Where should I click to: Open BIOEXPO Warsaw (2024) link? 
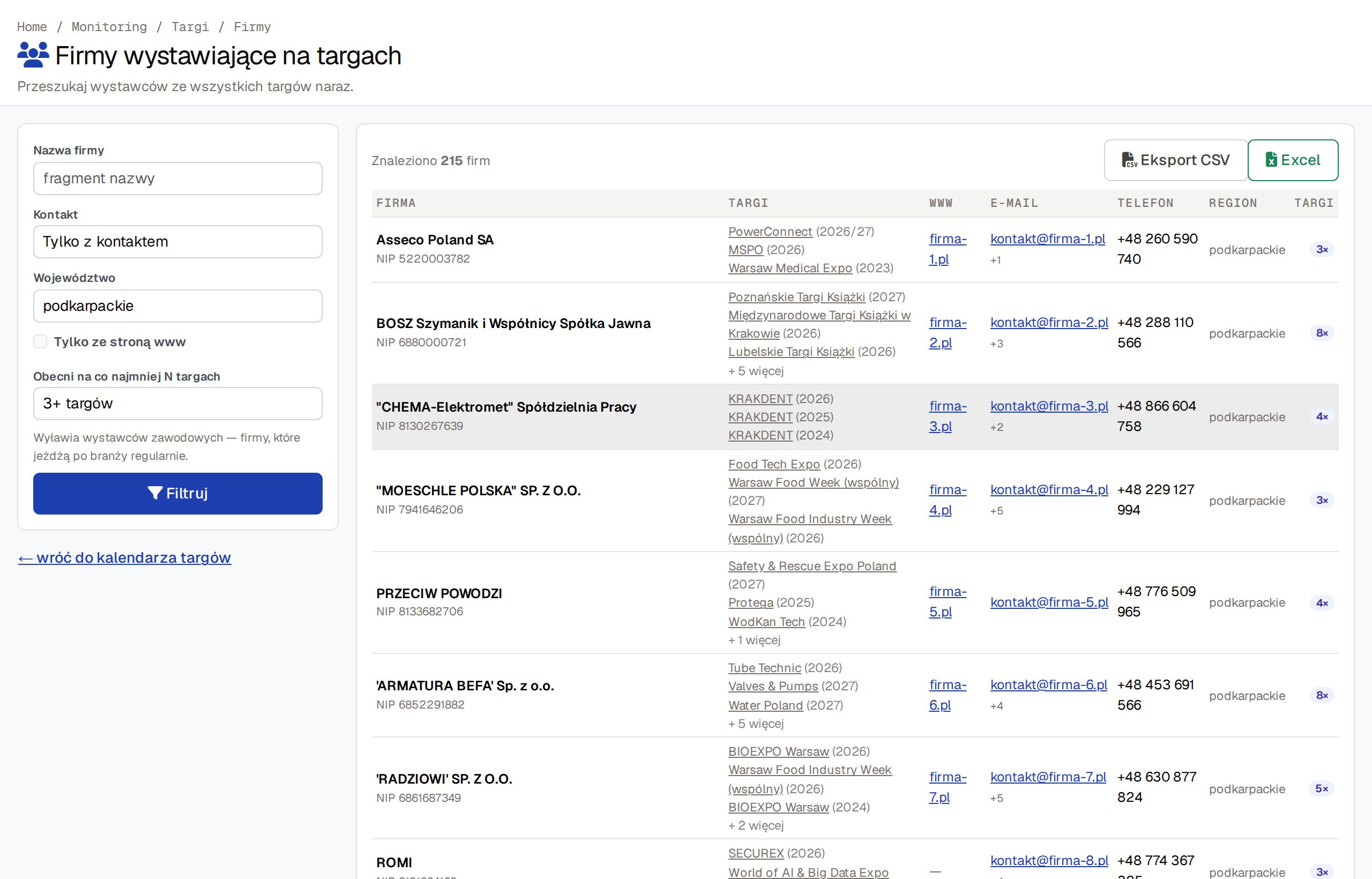click(x=779, y=807)
